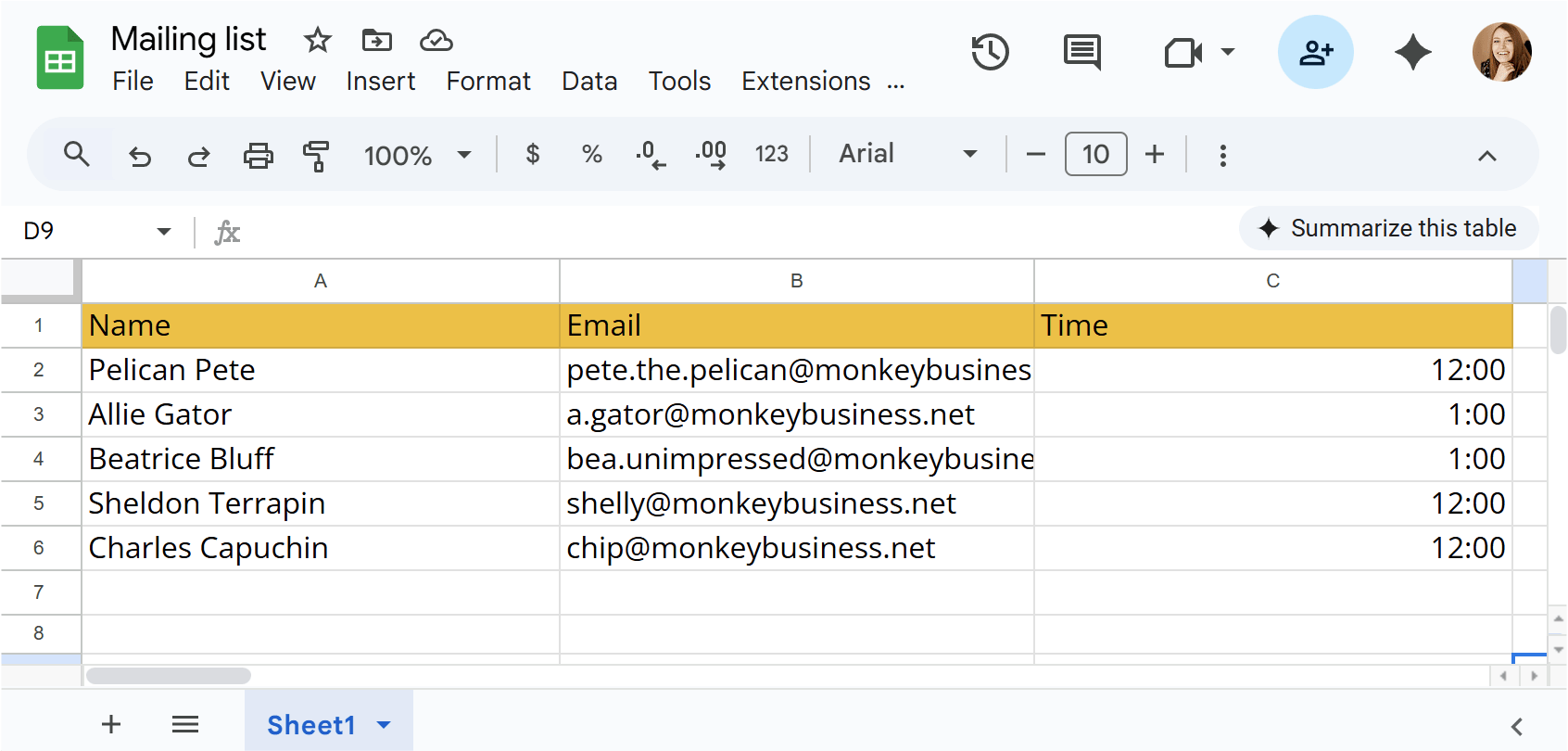Open the File menu
1568x751 pixels.
click(x=133, y=82)
